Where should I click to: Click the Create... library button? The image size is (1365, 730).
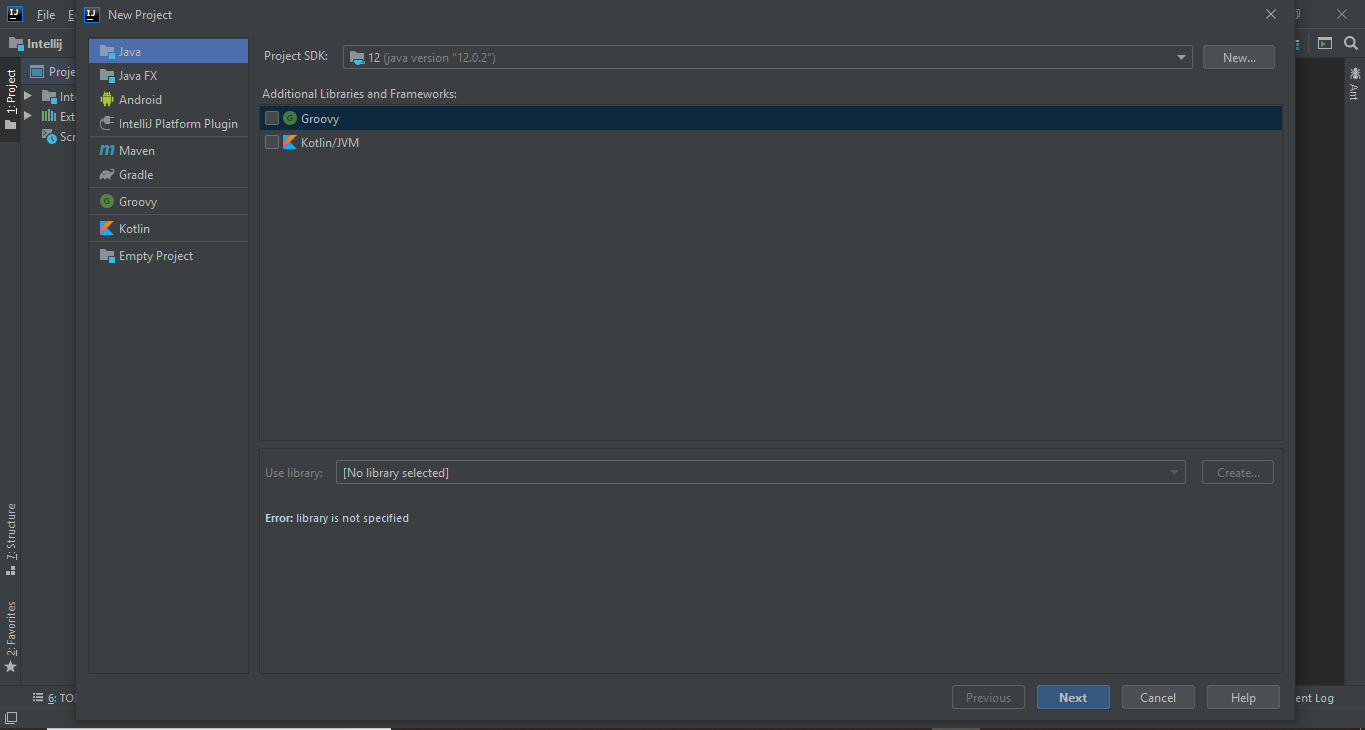1238,472
